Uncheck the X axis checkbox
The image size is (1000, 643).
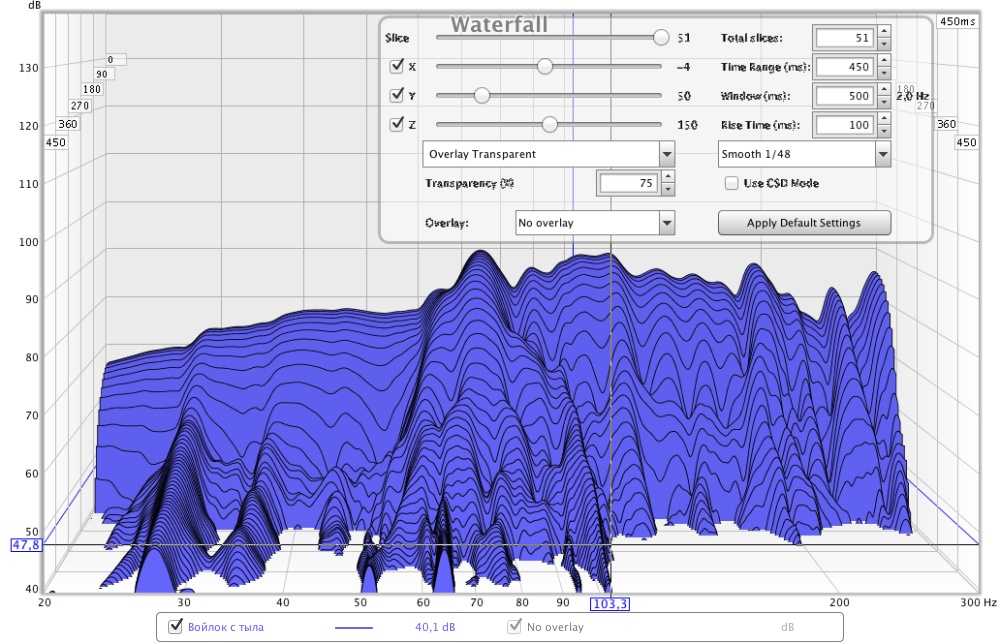(396, 67)
